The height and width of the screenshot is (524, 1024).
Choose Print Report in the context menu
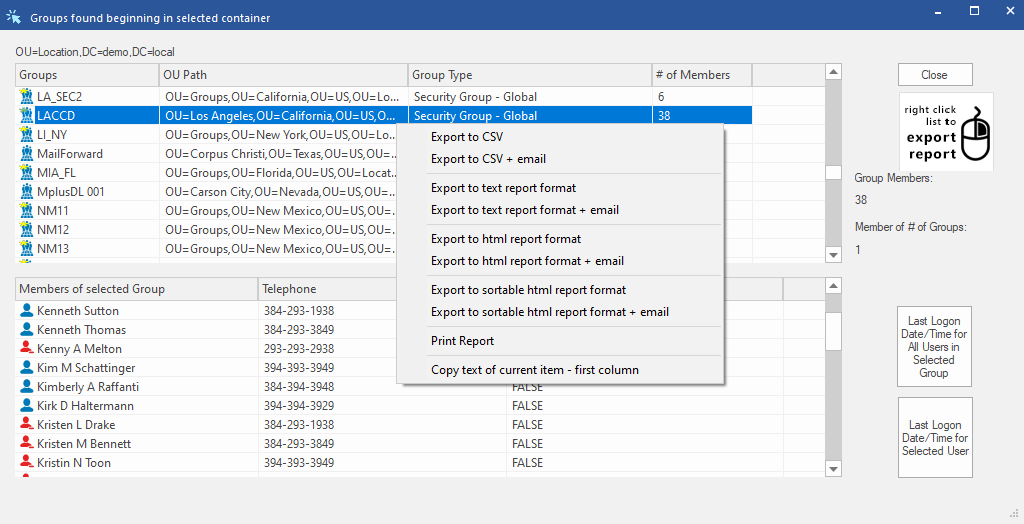[462, 341]
